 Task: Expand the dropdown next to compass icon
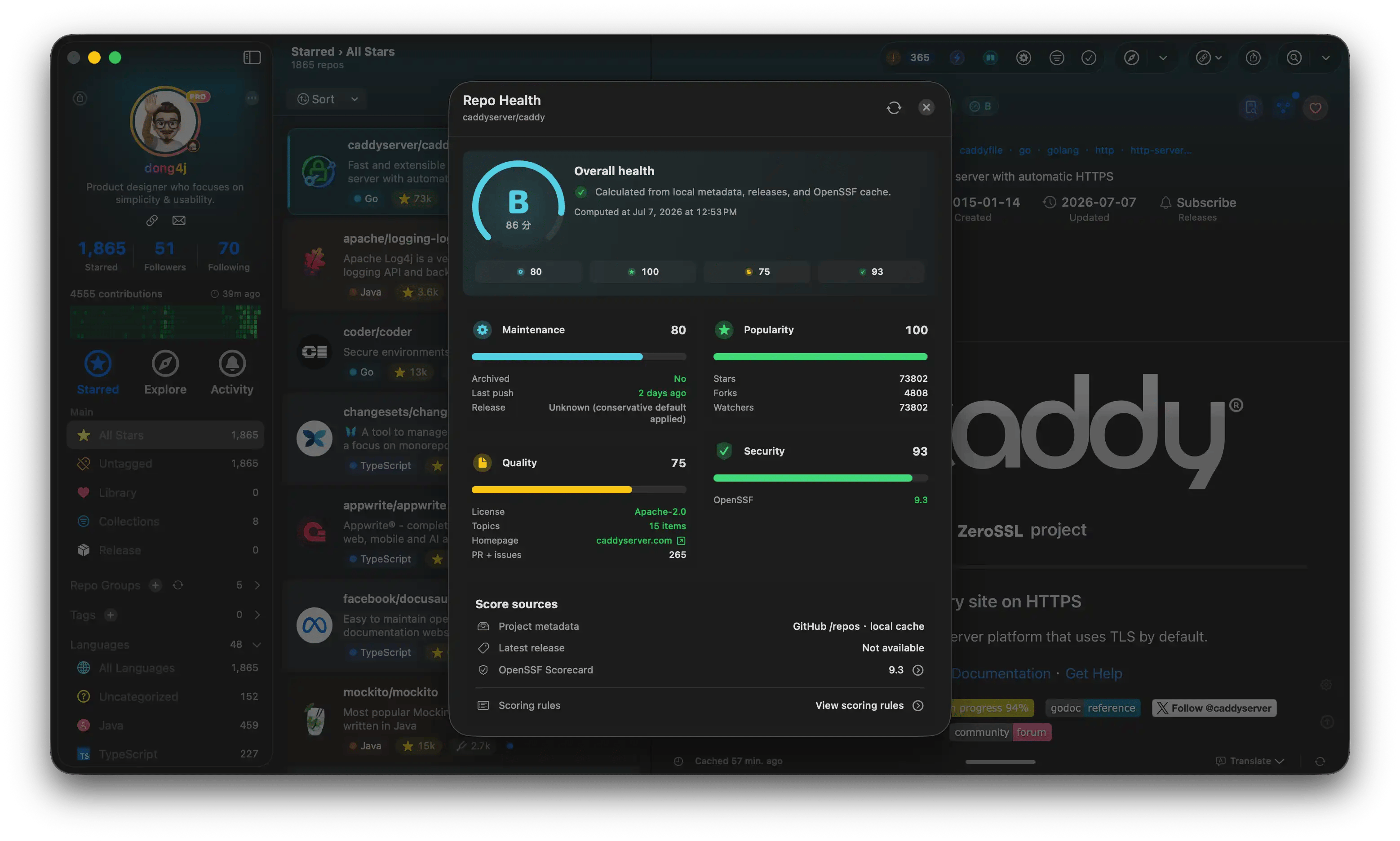1162,57
